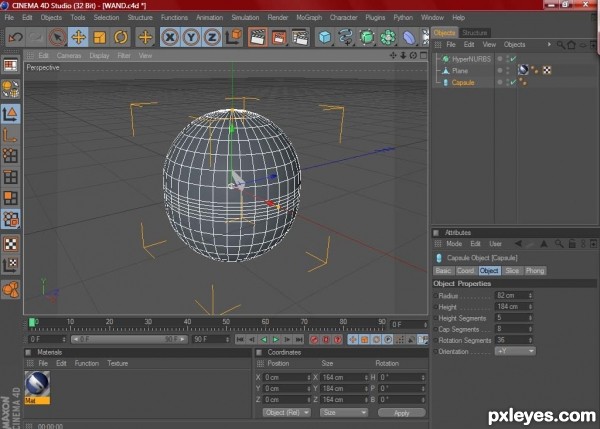
Task: Open the Orientation +Y dropdown
Action: [515, 351]
